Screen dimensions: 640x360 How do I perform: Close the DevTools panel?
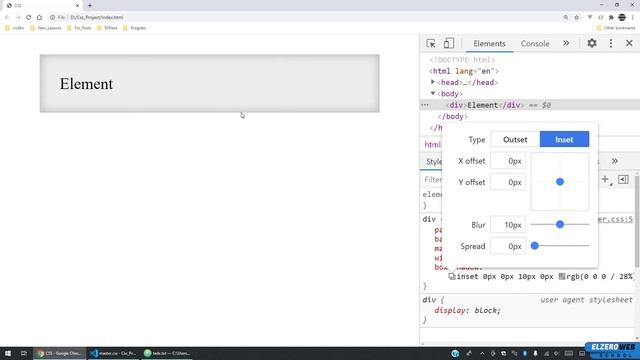coord(629,43)
